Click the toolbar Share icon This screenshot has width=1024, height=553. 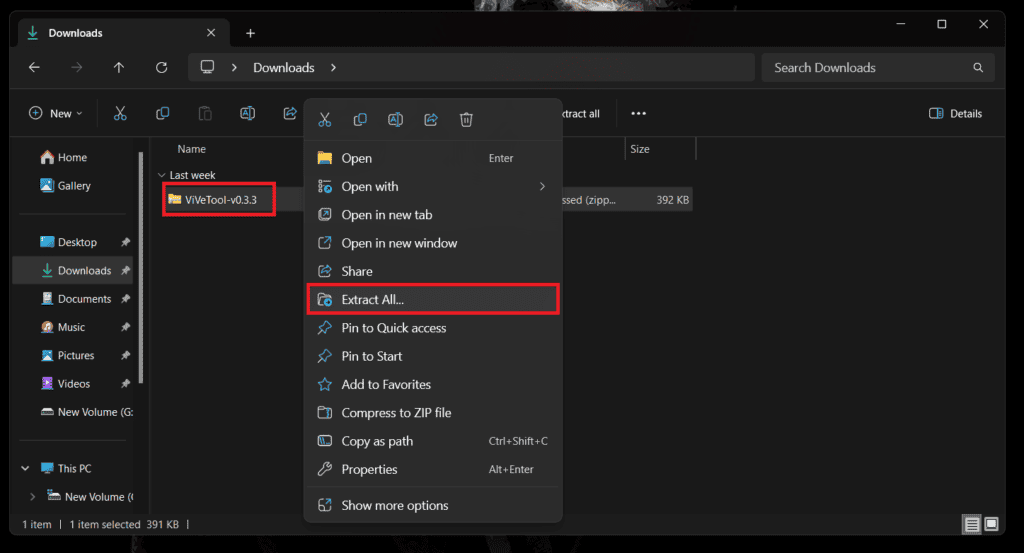(290, 113)
